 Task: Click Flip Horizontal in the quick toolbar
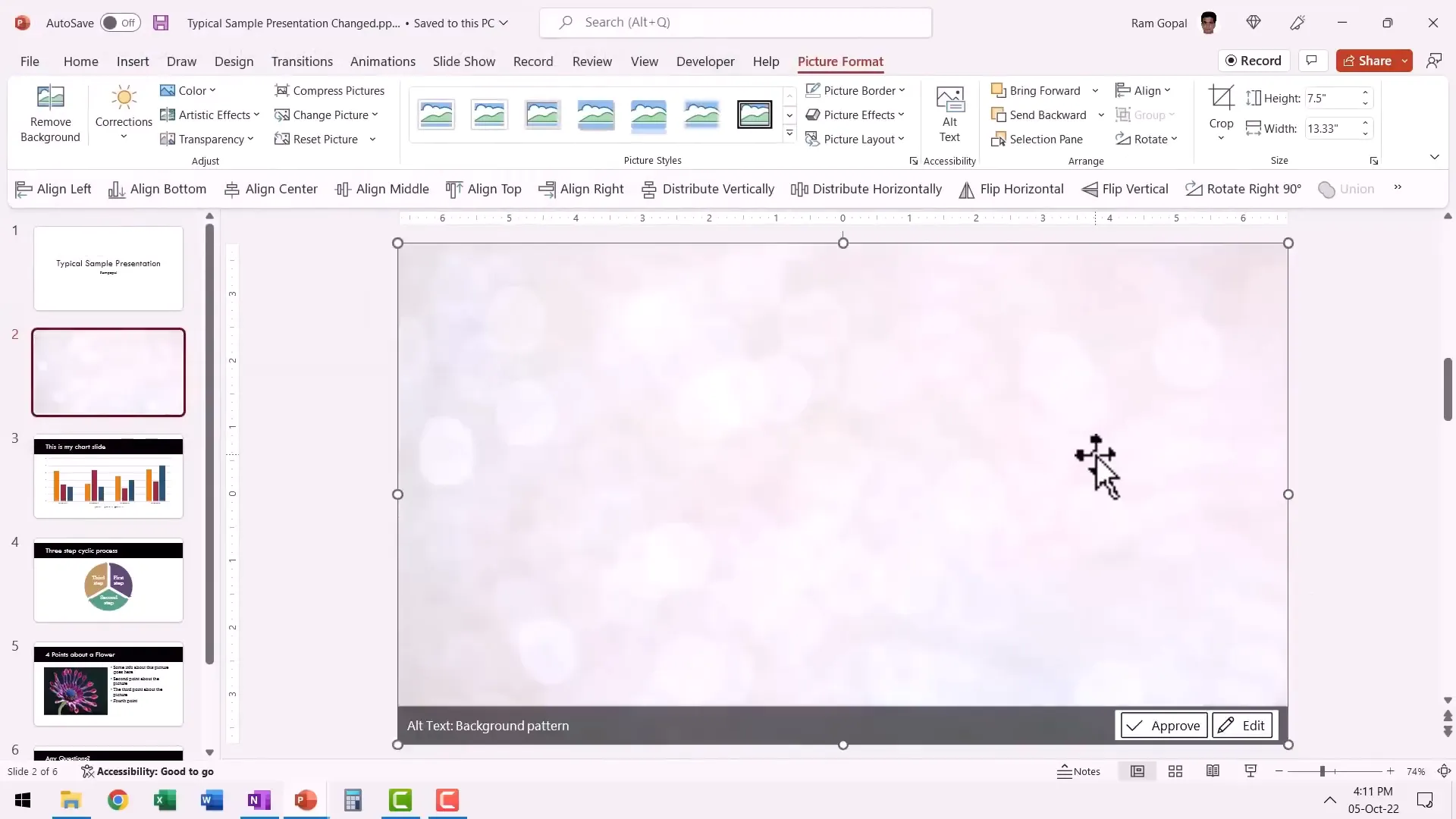[1012, 190]
